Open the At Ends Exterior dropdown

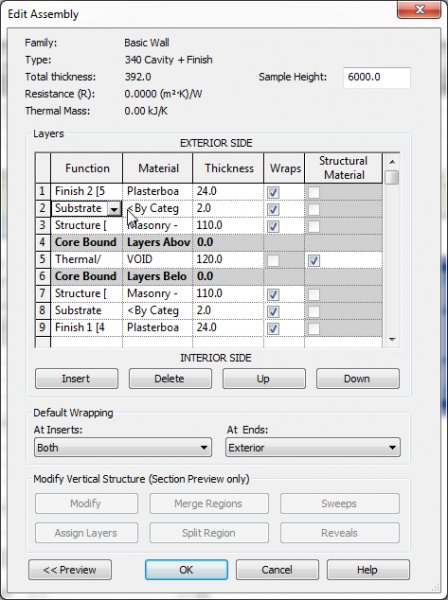(x=313, y=447)
